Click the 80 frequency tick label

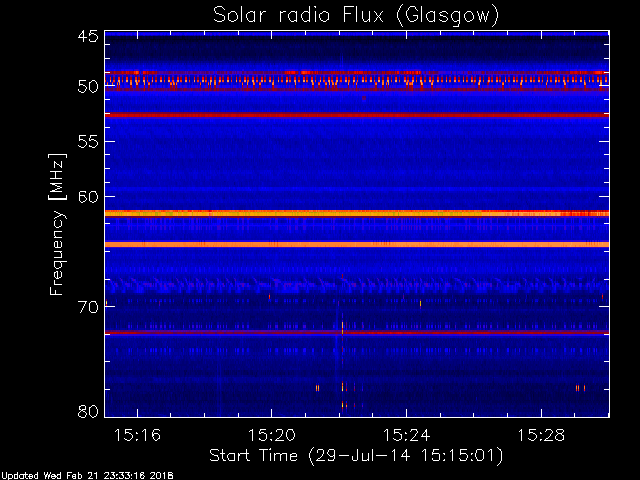point(88,411)
